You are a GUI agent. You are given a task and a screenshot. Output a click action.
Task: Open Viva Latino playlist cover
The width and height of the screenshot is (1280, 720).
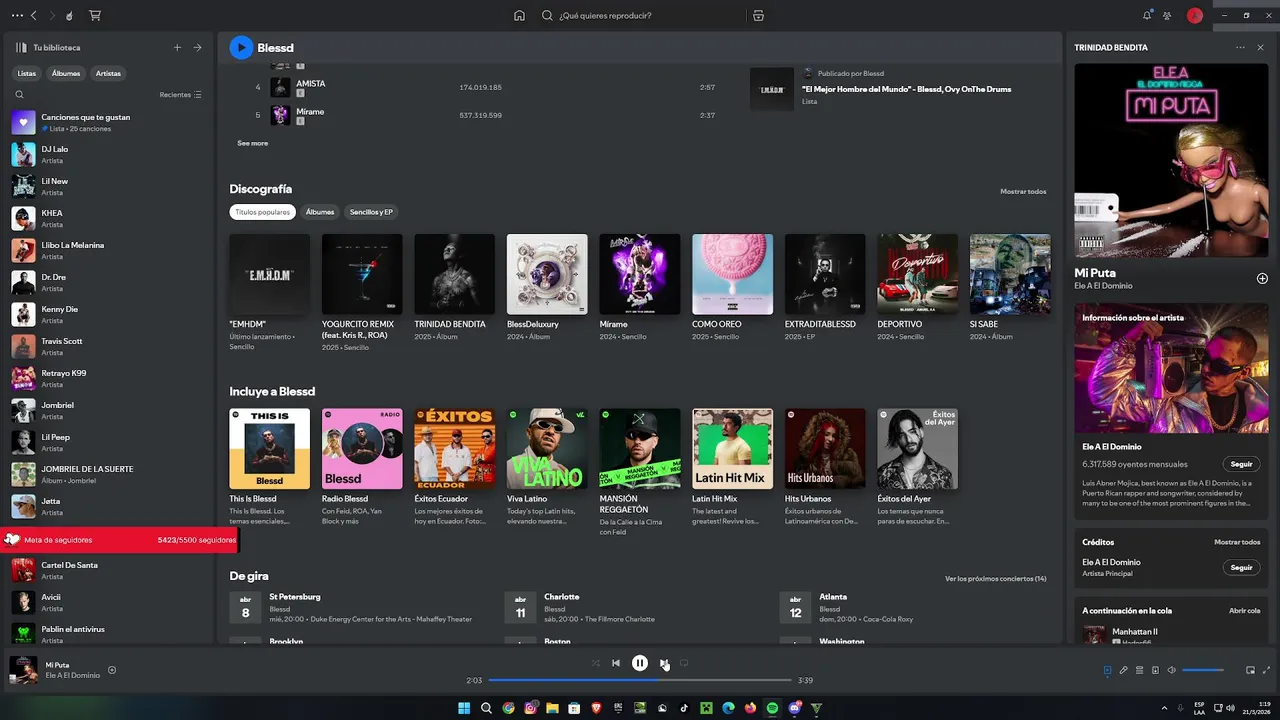pyautogui.click(x=547, y=448)
